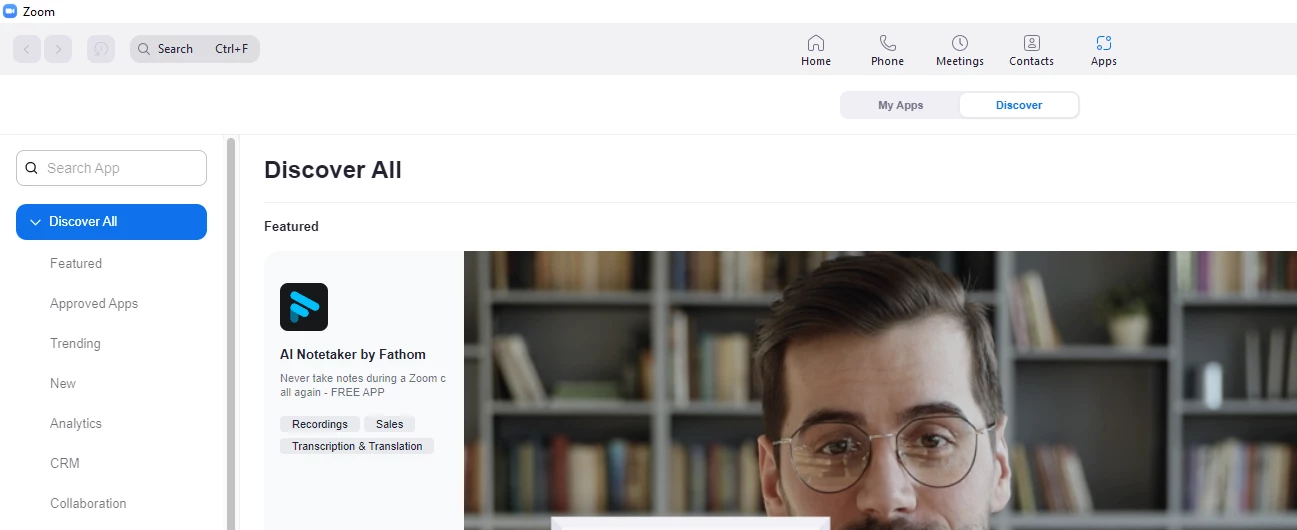Select Featured in the sidebar
The height and width of the screenshot is (530, 1297).
pos(76,263)
